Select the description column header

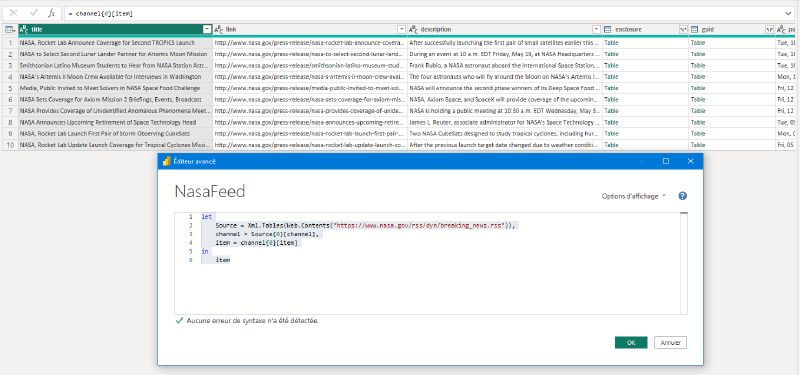click(x=505, y=30)
